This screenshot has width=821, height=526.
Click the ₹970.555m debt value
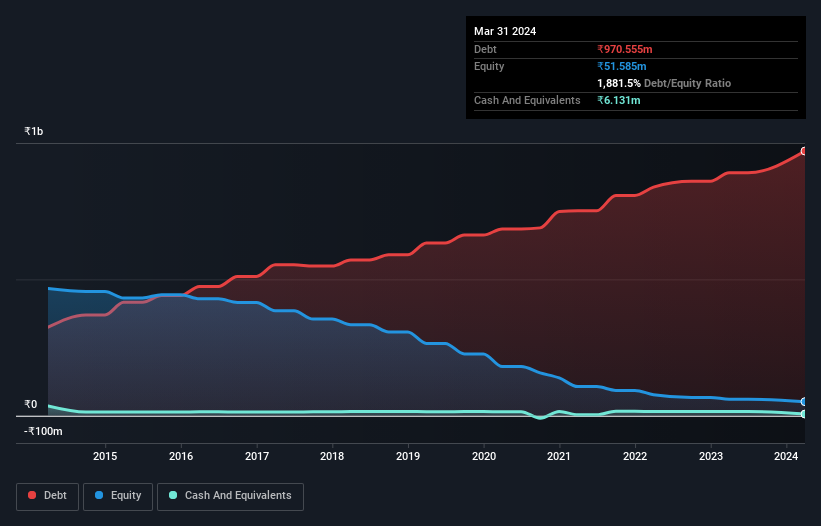[625, 49]
